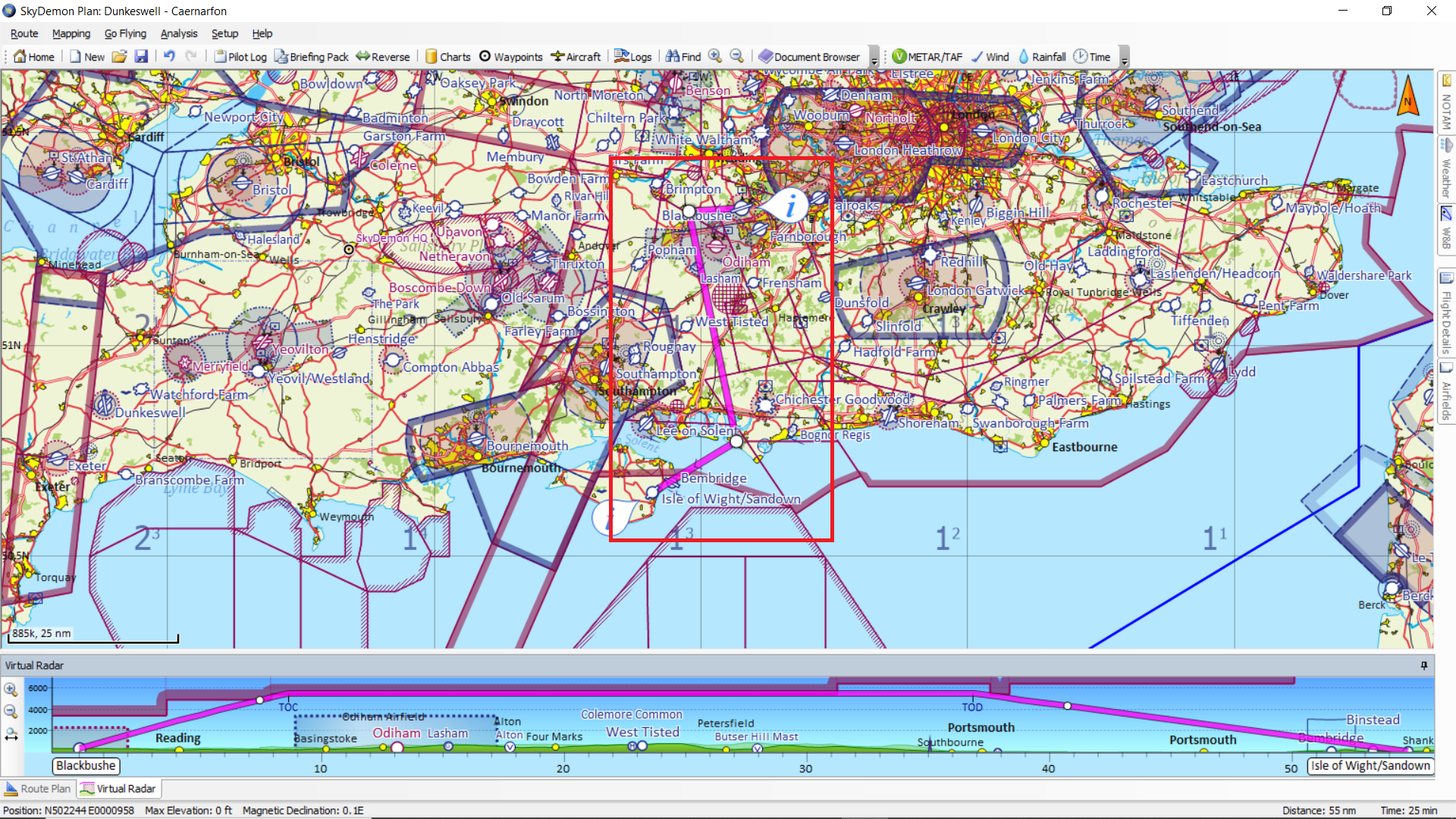Viewport: 1456px width, 819px height.
Task: Click the West Tisted label in Virtual Radar
Action: click(x=642, y=732)
